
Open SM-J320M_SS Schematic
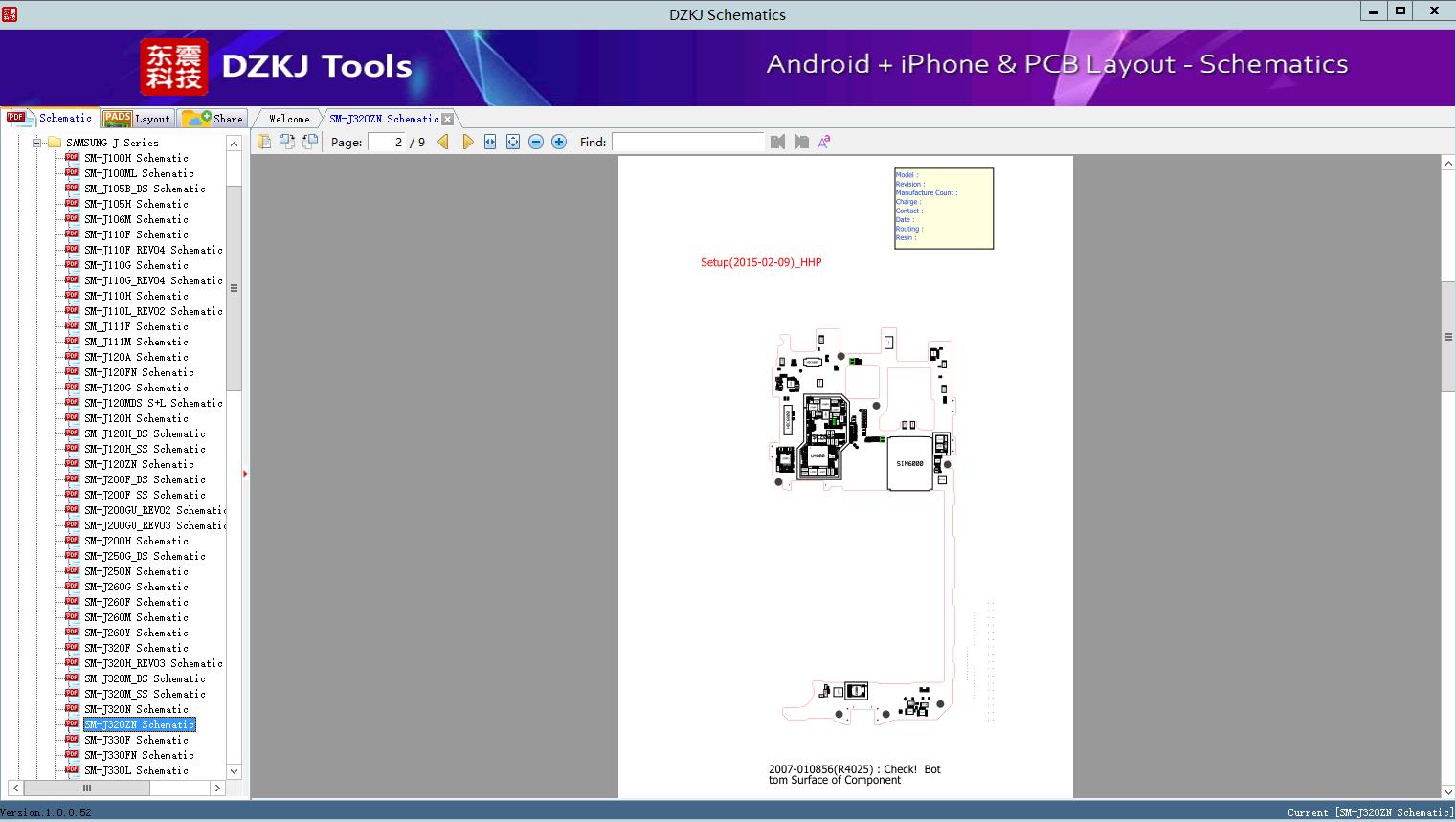pyautogui.click(x=145, y=694)
